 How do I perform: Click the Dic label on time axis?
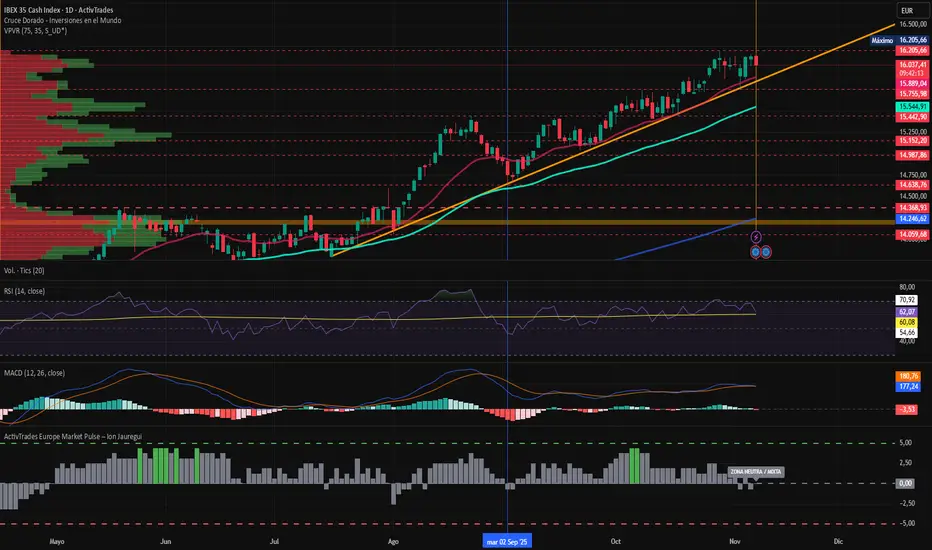(x=838, y=542)
